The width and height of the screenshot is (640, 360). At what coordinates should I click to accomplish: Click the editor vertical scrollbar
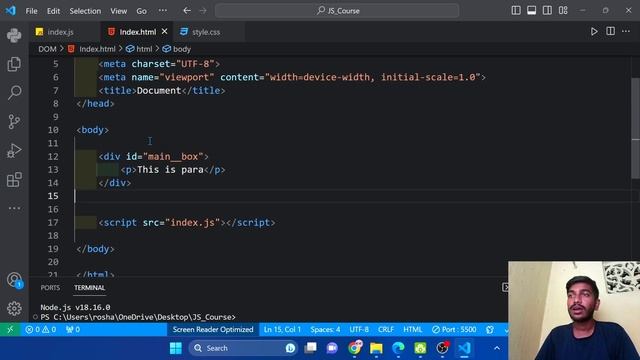[x=636, y=128]
